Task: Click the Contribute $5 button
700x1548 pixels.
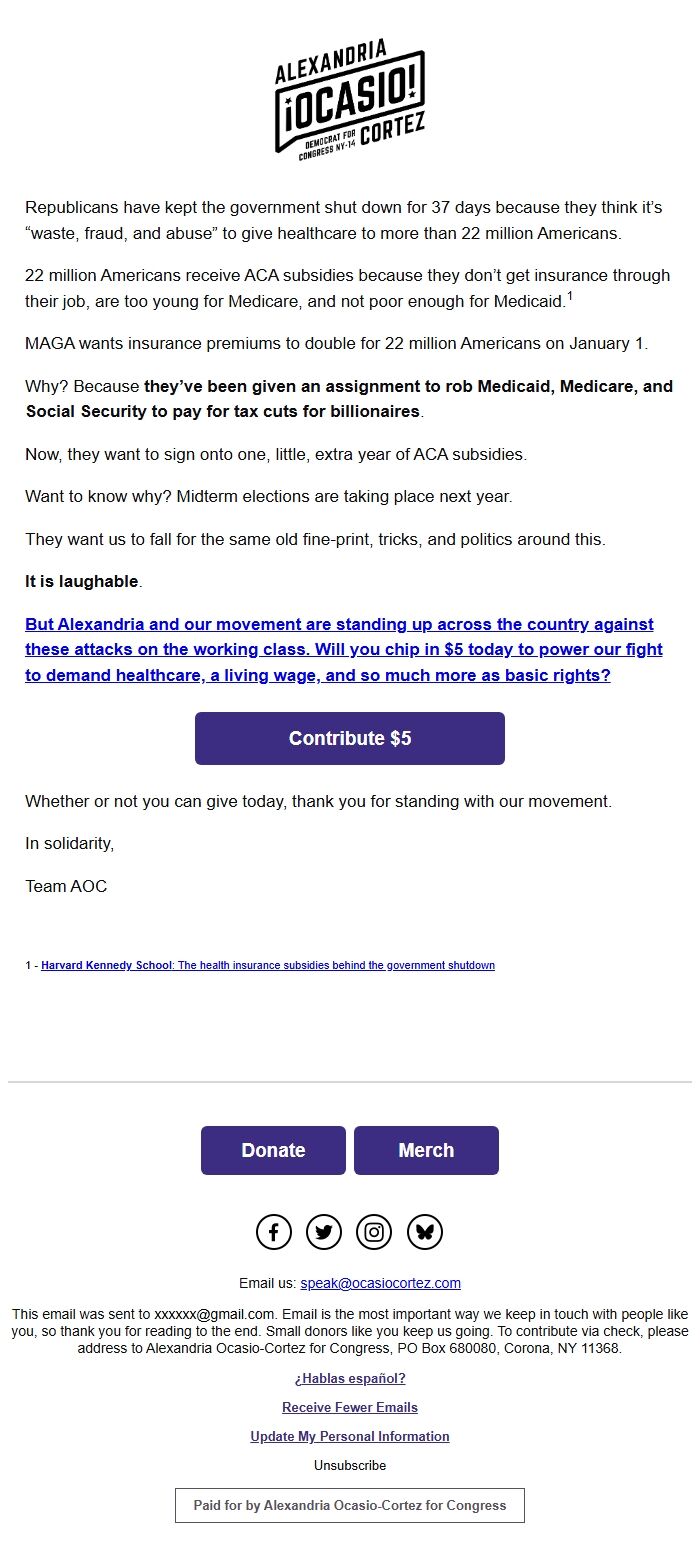Action: click(349, 738)
